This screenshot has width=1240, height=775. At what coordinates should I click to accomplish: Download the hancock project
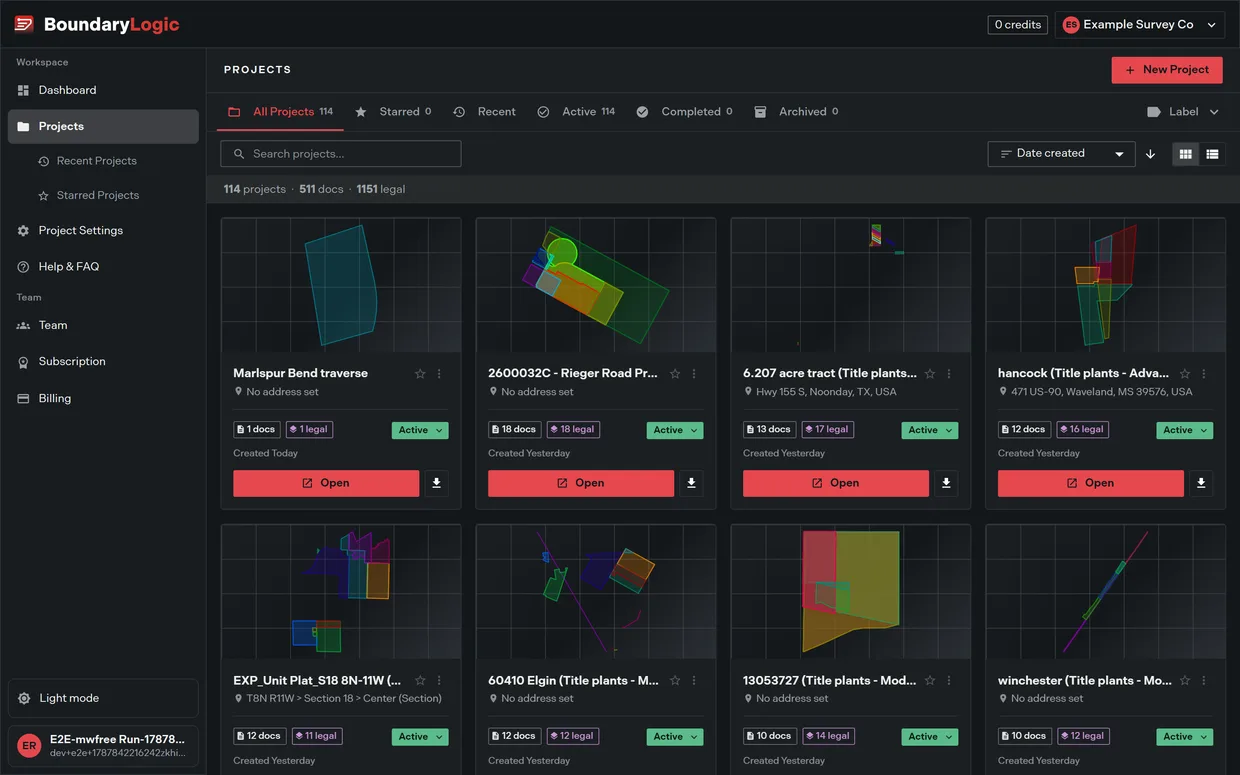(x=1201, y=483)
